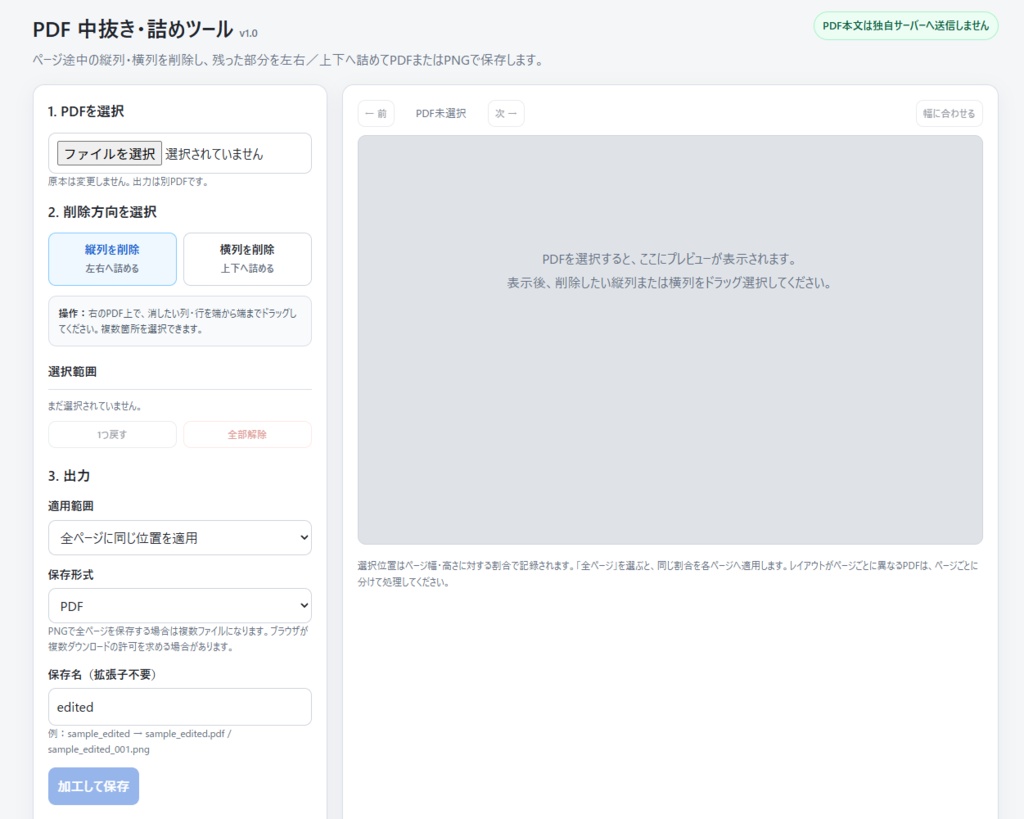Click the 1つ戻す undo button
The image size is (1024, 819).
(112, 434)
